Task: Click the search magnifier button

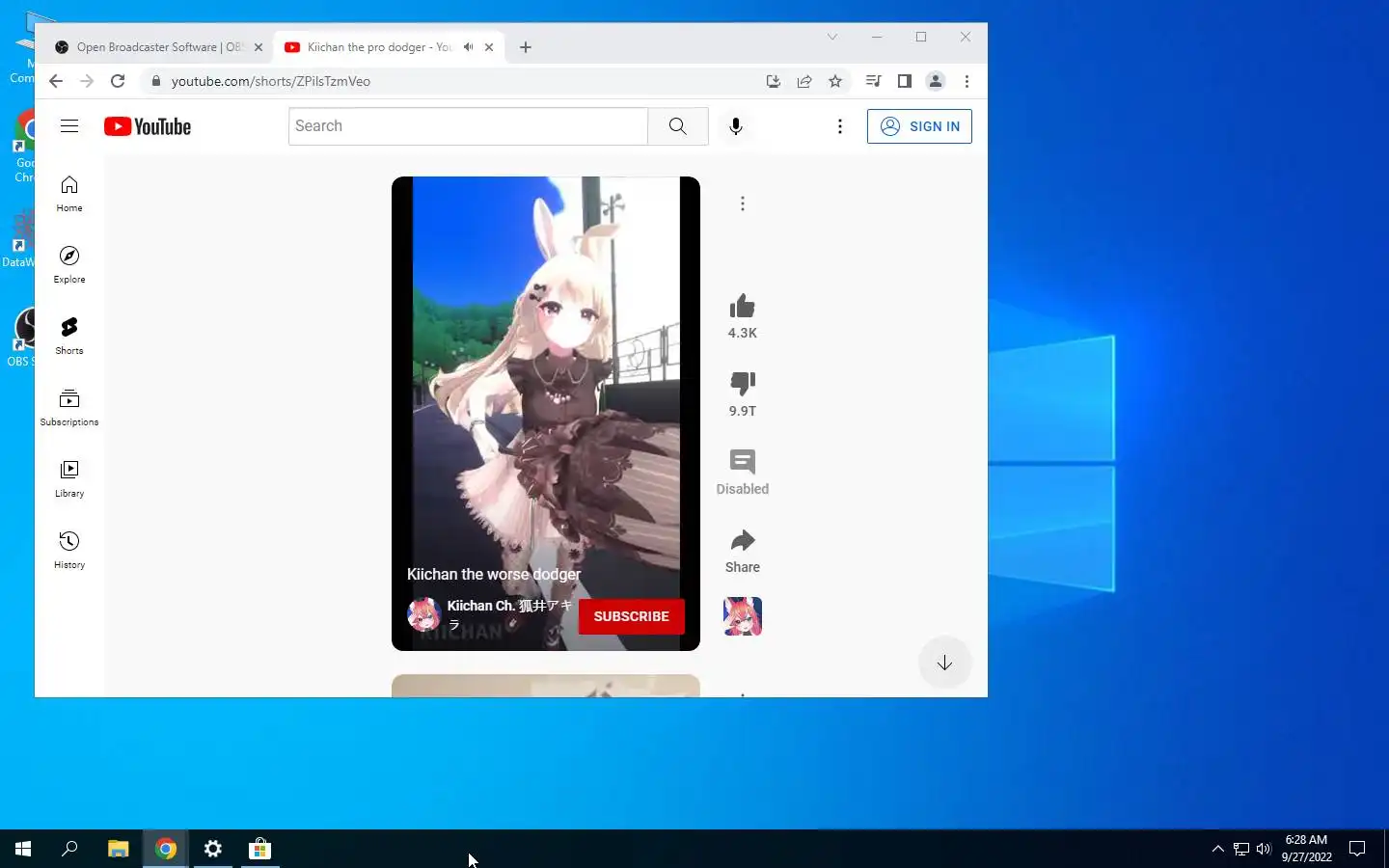Action: point(678,126)
